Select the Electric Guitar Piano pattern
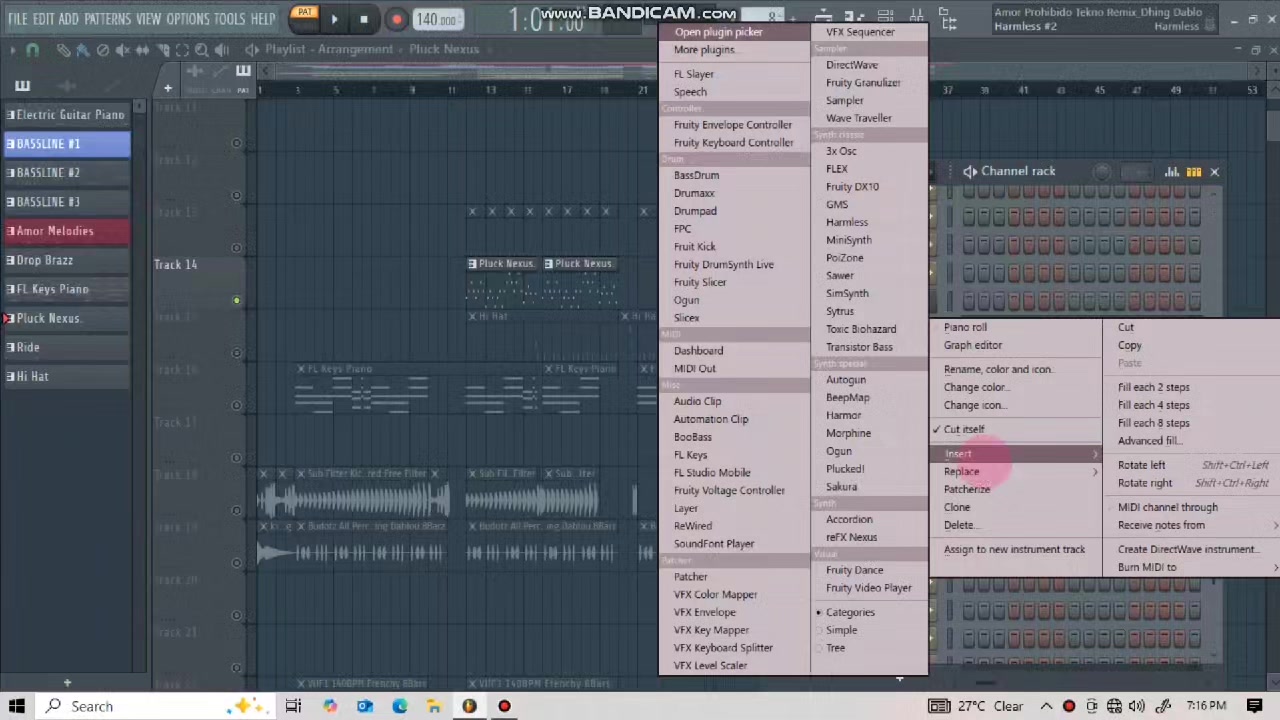The width and height of the screenshot is (1280, 720). [x=66, y=115]
